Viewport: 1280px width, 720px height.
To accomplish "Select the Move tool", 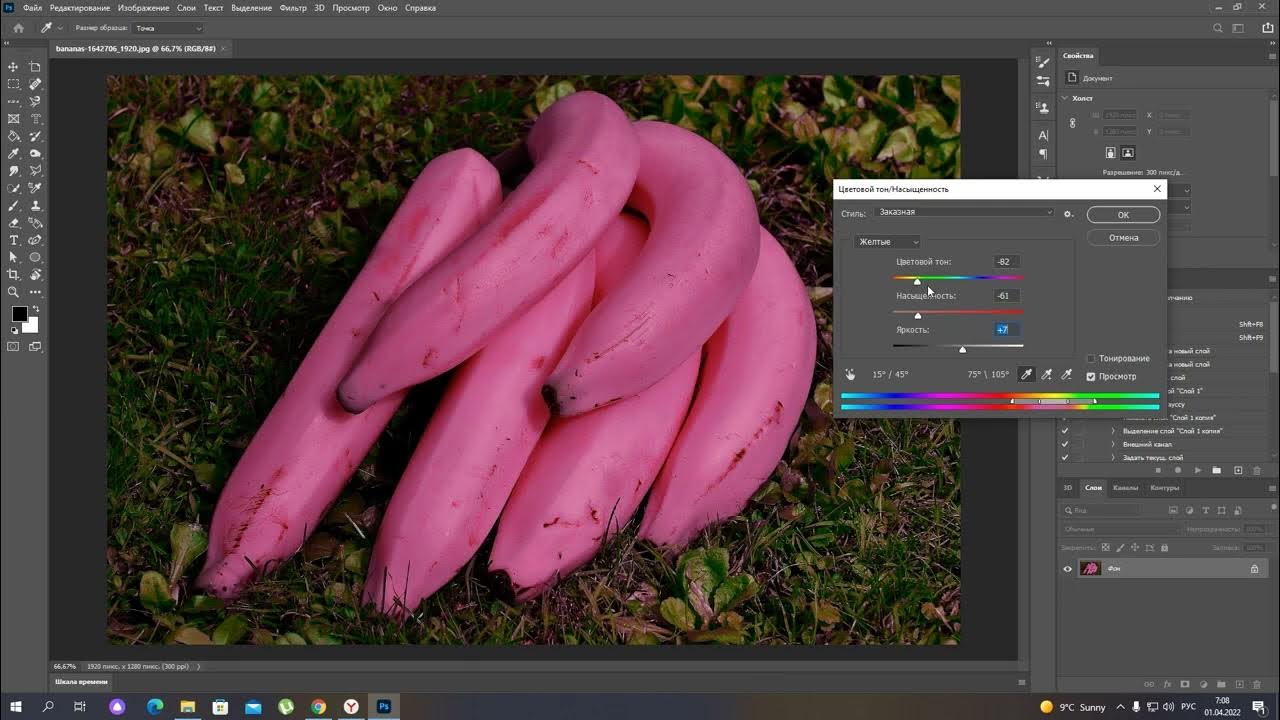I will coord(14,67).
